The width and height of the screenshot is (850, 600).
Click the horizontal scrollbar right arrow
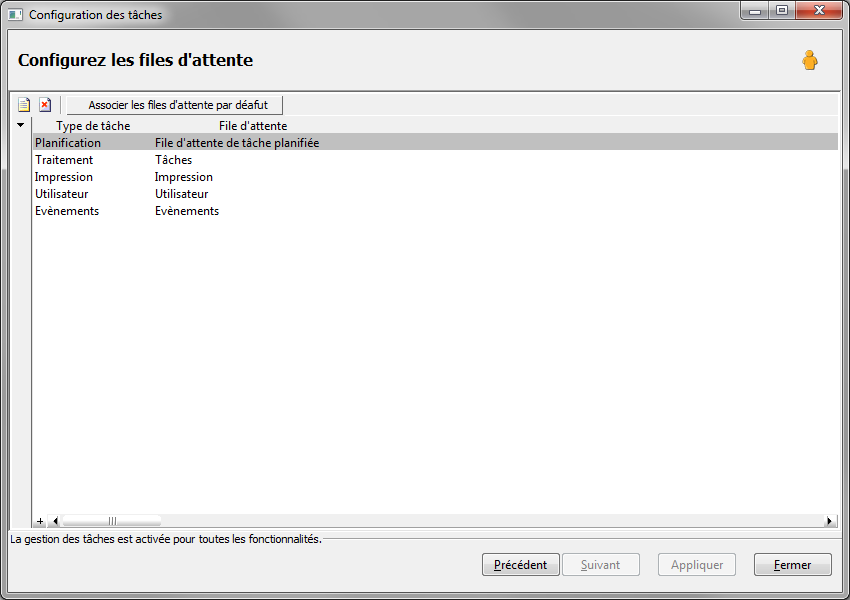(x=829, y=521)
